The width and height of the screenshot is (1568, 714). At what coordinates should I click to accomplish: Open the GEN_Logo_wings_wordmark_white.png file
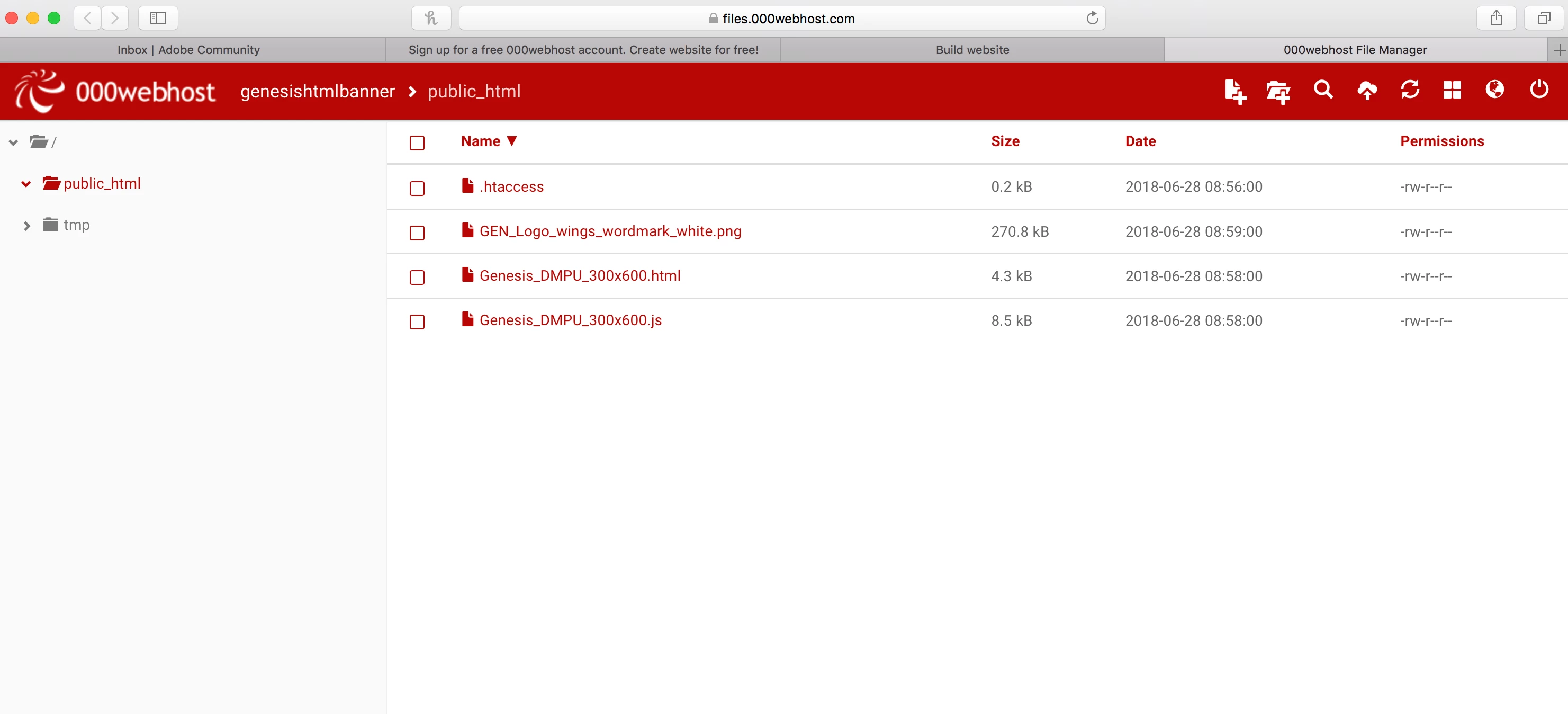point(610,231)
